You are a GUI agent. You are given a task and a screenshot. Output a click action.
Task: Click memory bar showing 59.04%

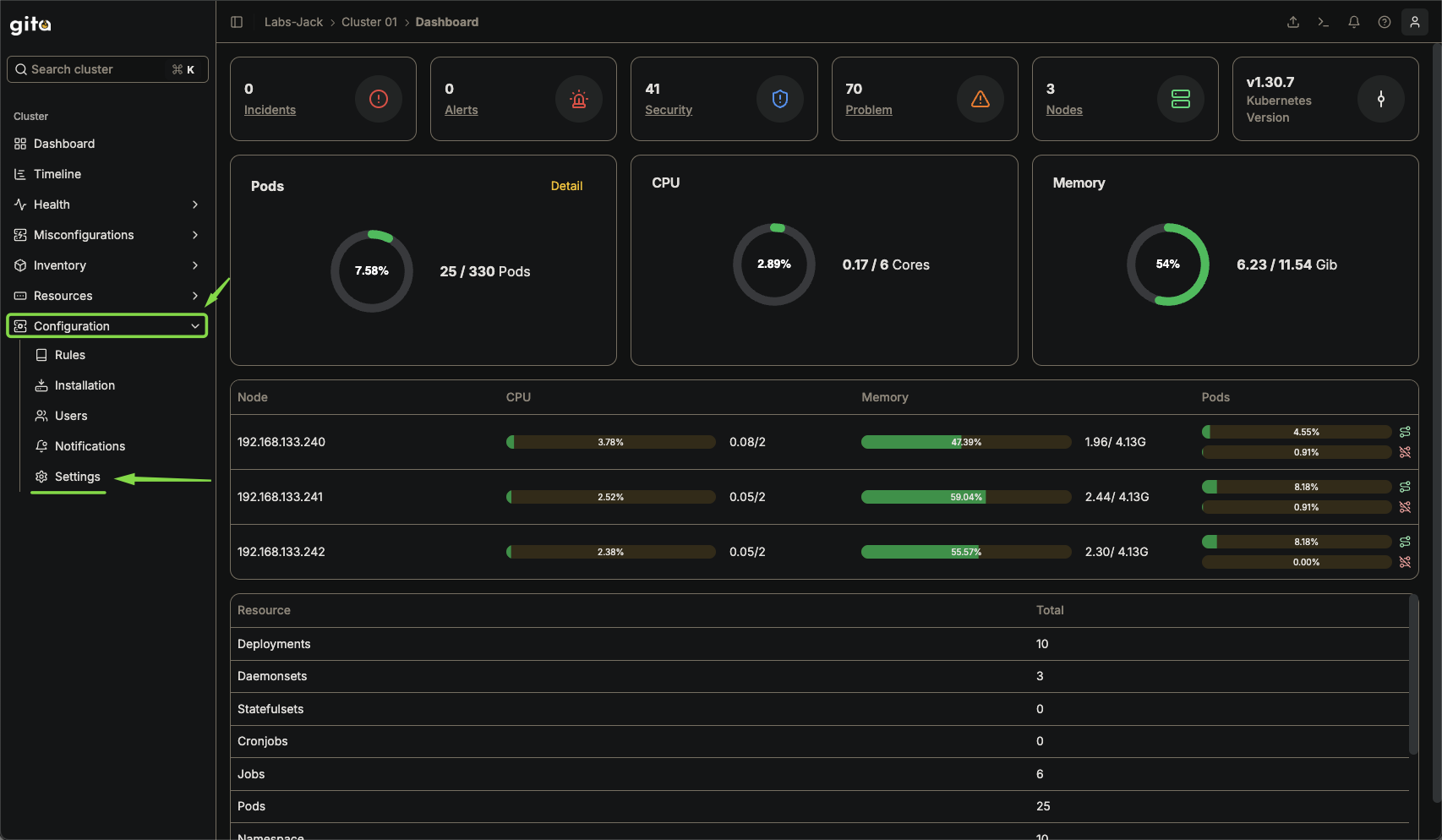(966, 497)
